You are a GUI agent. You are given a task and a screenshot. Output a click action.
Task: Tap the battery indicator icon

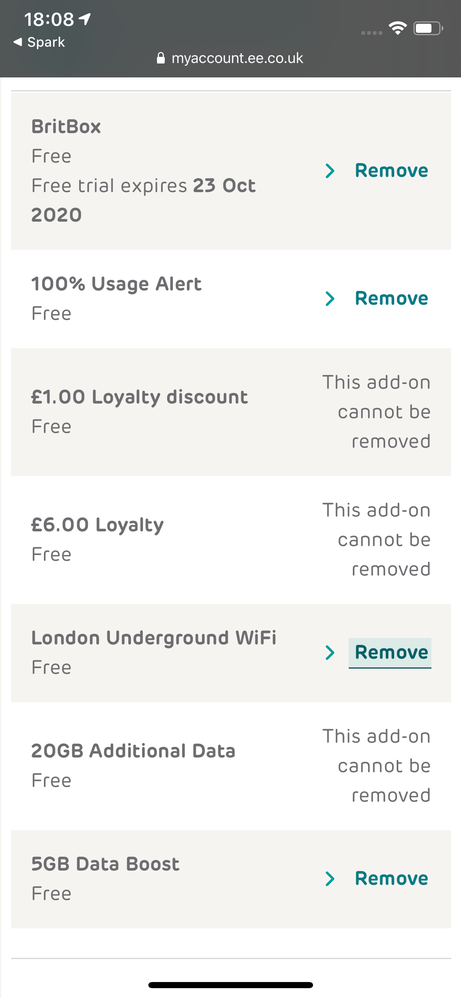coord(429,28)
